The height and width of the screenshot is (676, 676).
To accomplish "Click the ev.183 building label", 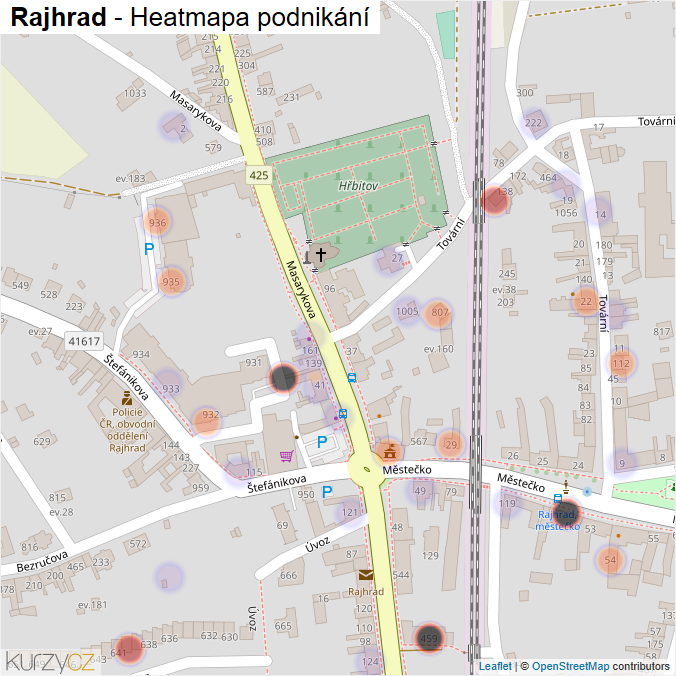I will [131, 178].
